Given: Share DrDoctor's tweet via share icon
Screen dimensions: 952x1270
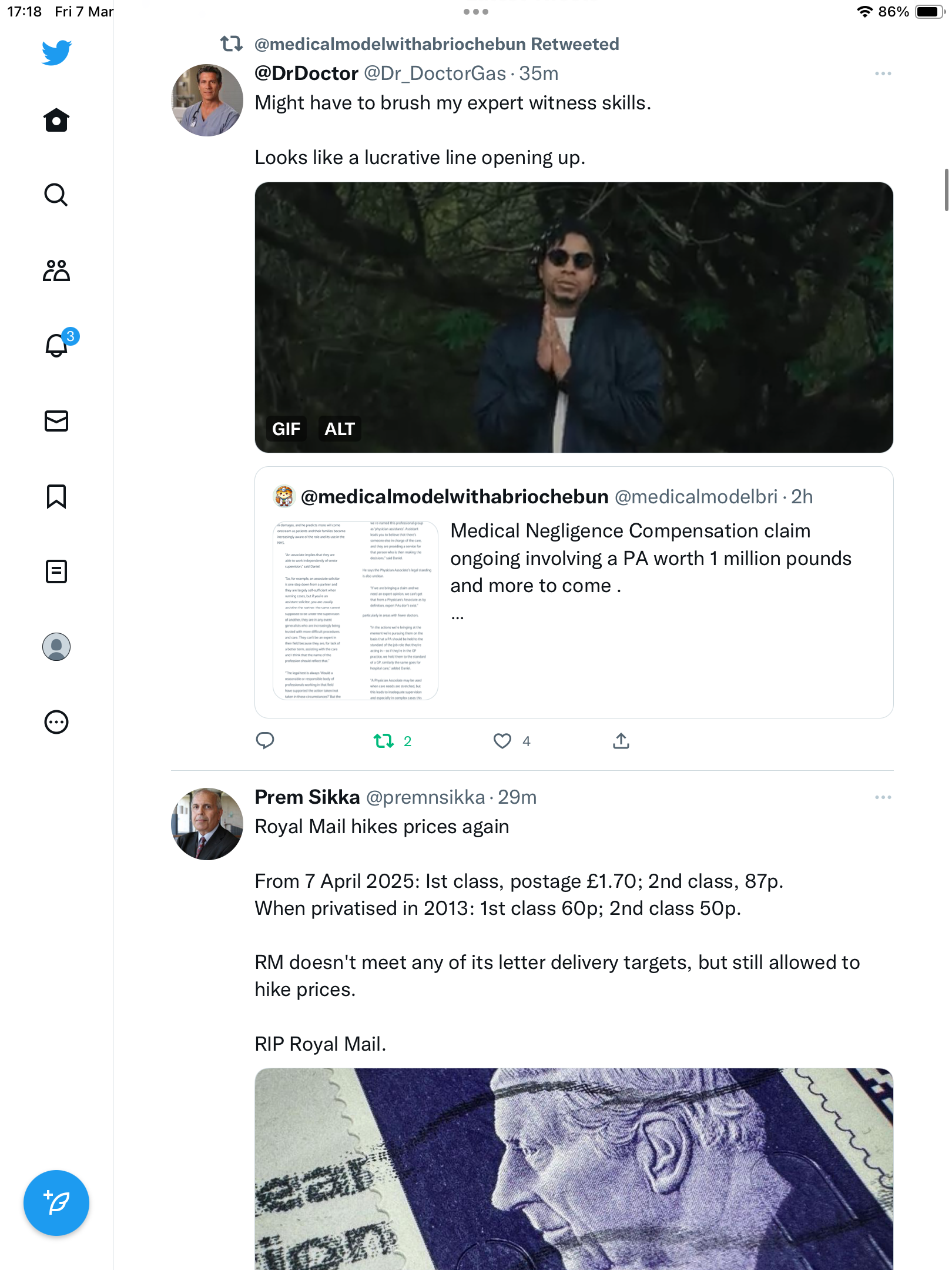Looking at the screenshot, I should click(x=621, y=741).
